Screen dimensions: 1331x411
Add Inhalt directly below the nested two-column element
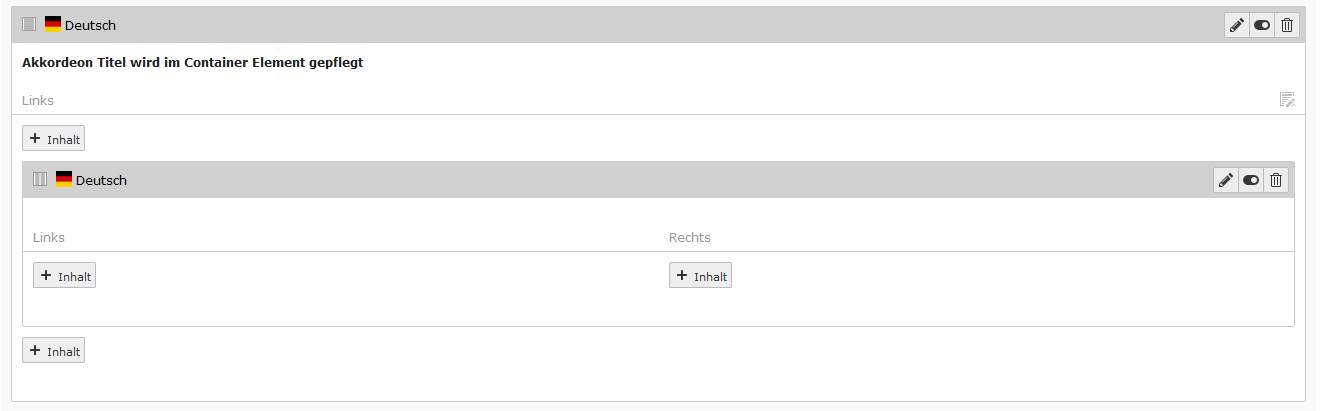(54, 350)
